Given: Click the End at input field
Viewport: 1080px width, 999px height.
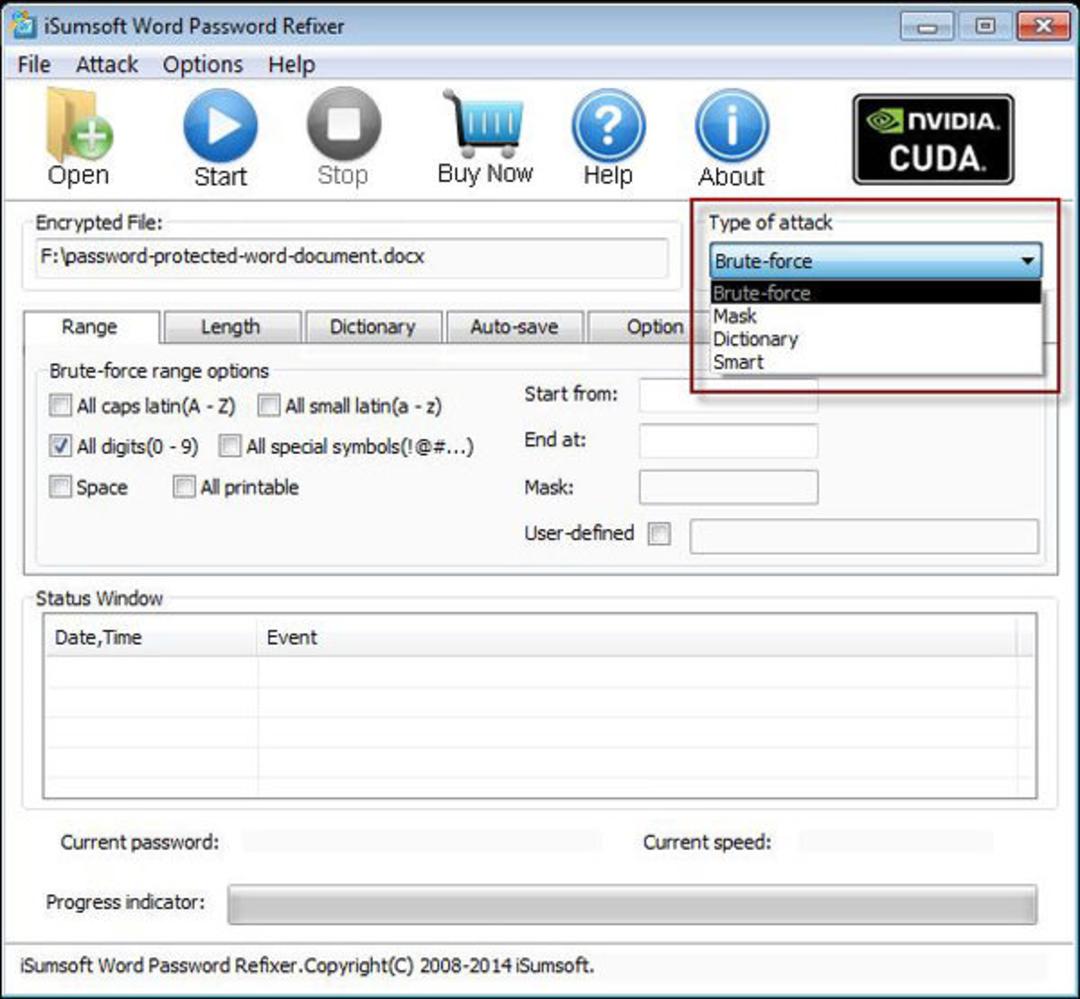Looking at the screenshot, I should [729, 441].
